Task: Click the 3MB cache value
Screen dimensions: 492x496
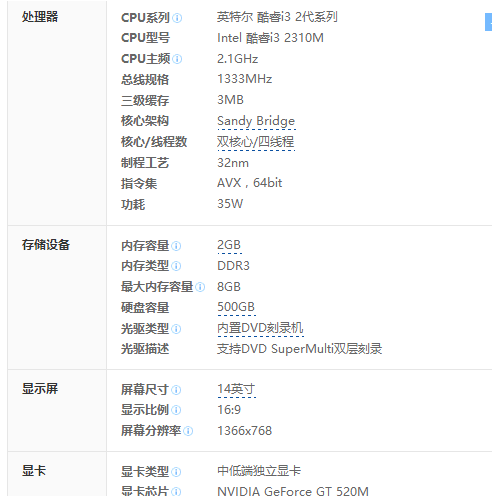Action: click(230, 100)
